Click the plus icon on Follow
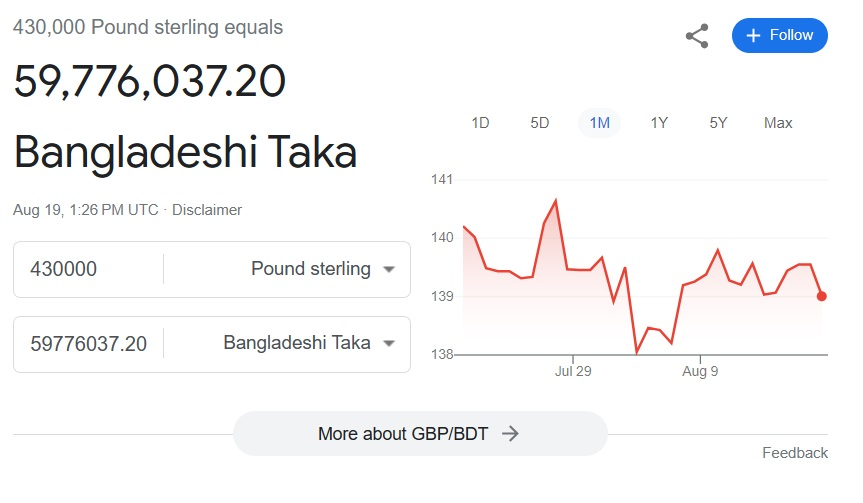 click(x=753, y=36)
